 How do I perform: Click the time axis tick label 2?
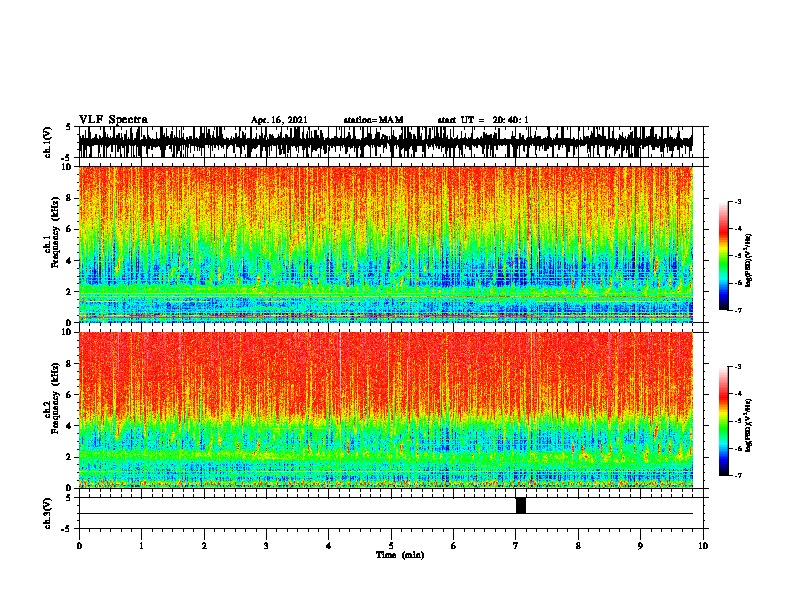coord(204,545)
